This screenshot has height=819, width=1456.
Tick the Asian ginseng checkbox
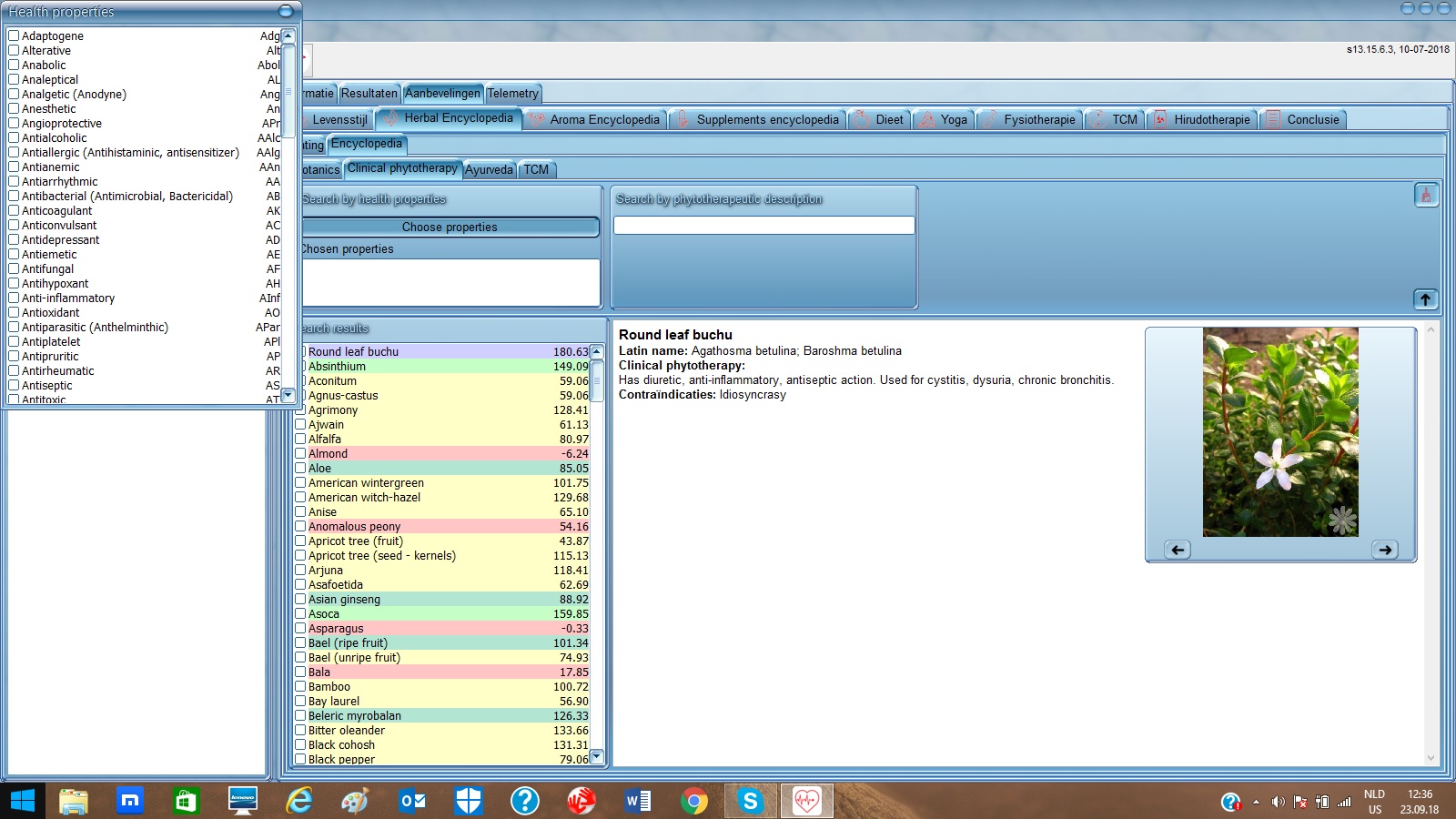(300, 599)
